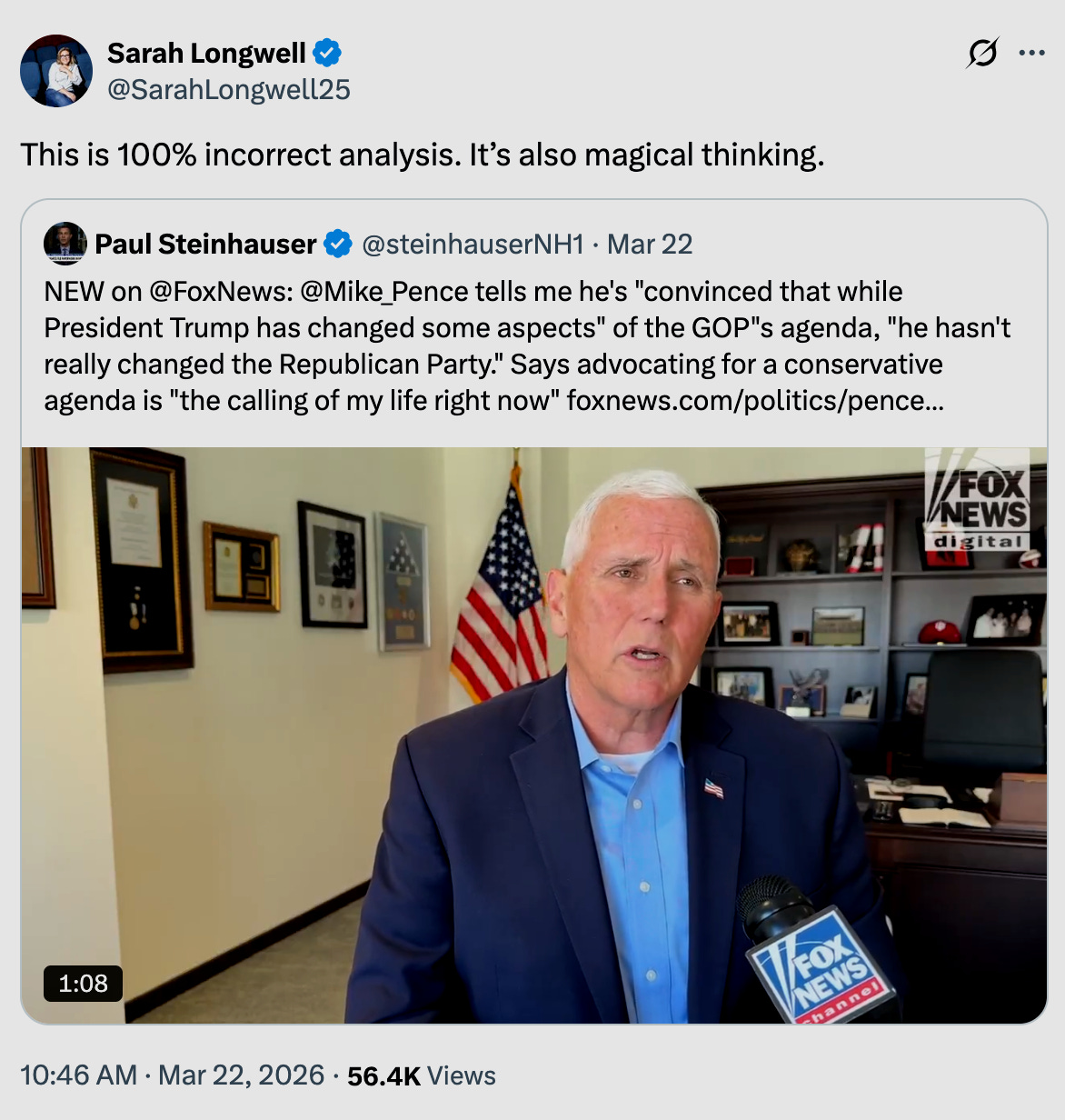Click the quoted tweet's Mar 22 date
Image resolution: width=1065 pixels, height=1120 pixels.
pos(650,244)
